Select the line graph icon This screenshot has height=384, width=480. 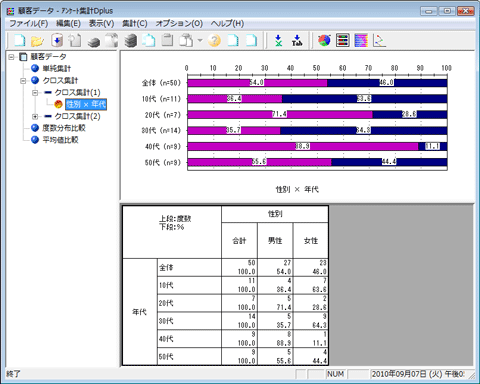click(379, 41)
